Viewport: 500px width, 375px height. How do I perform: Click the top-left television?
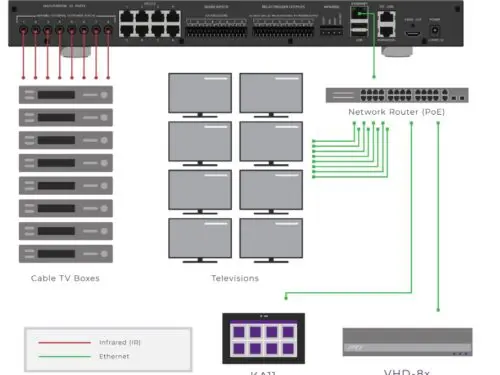coord(200,95)
